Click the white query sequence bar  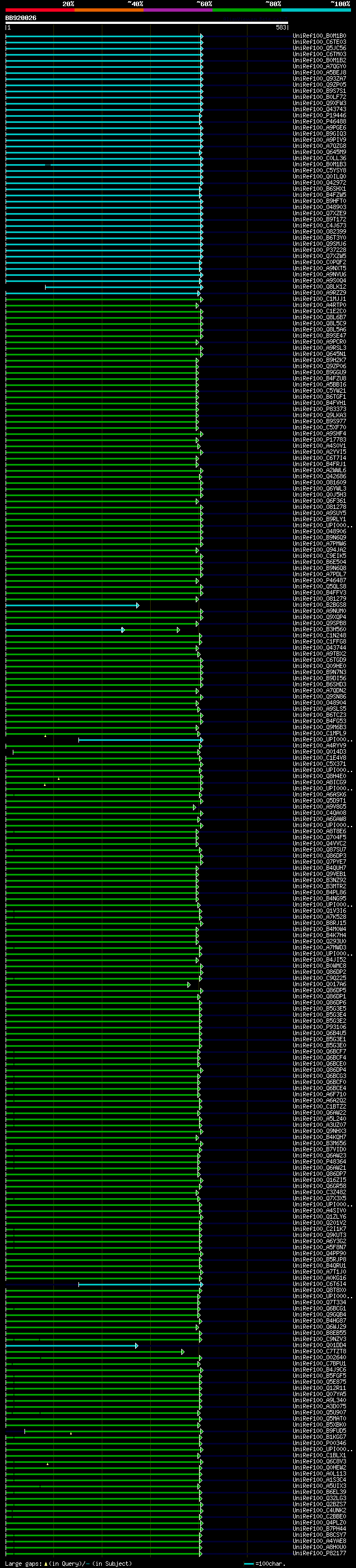(x=147, y=23)
